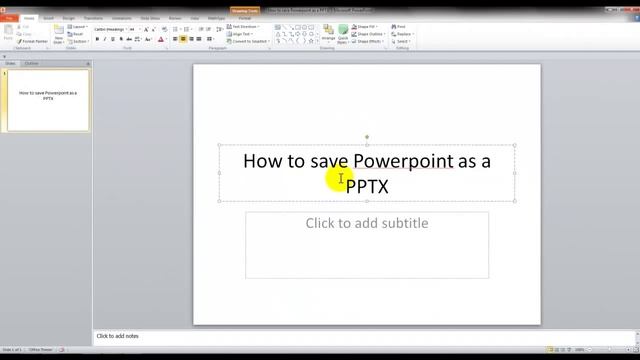Open Shape Effects menu
Screen dimensions: 640x360
point(367,41)
